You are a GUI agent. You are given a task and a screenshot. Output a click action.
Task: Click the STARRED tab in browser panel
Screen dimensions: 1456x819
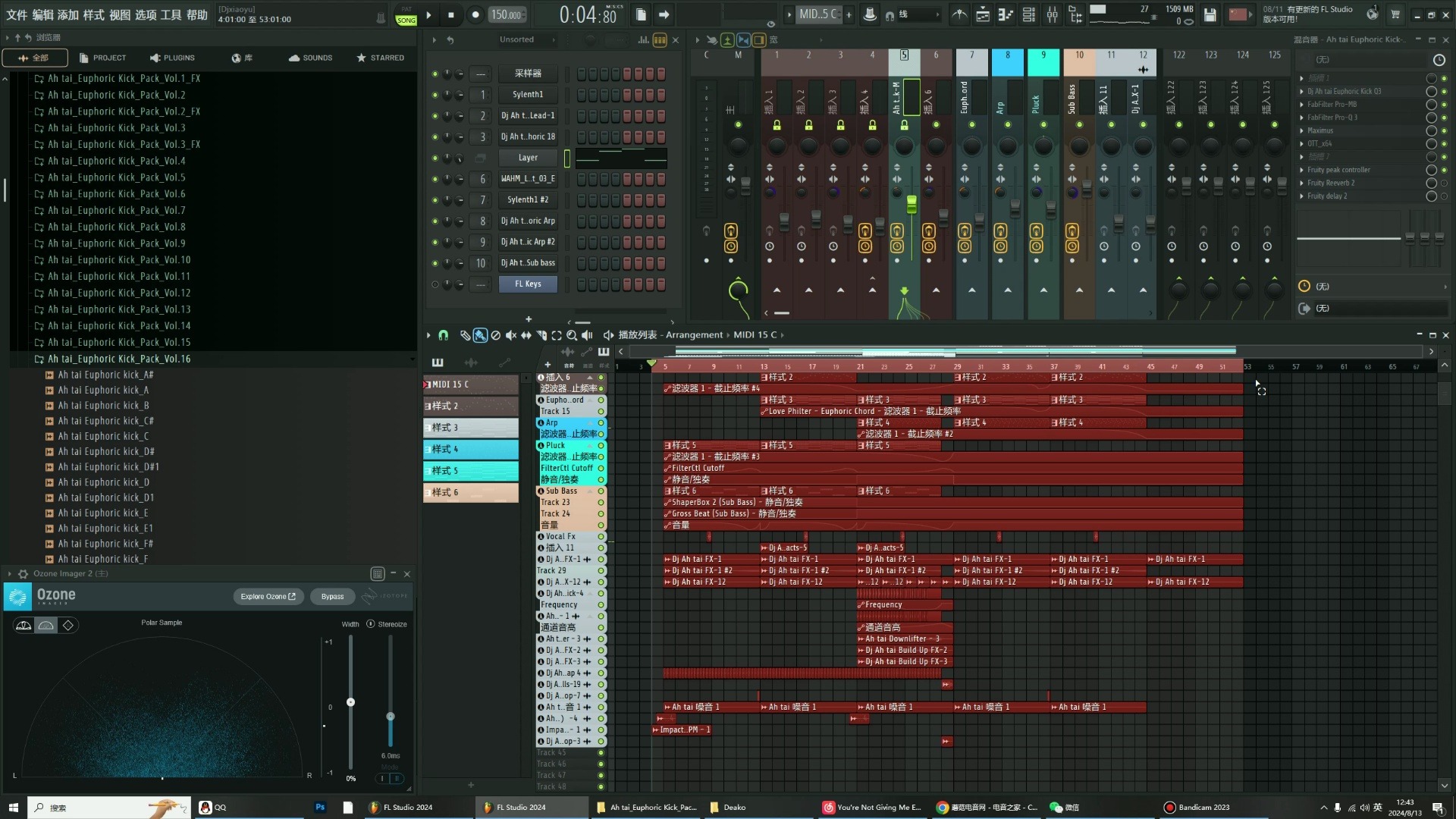[382, 58]
